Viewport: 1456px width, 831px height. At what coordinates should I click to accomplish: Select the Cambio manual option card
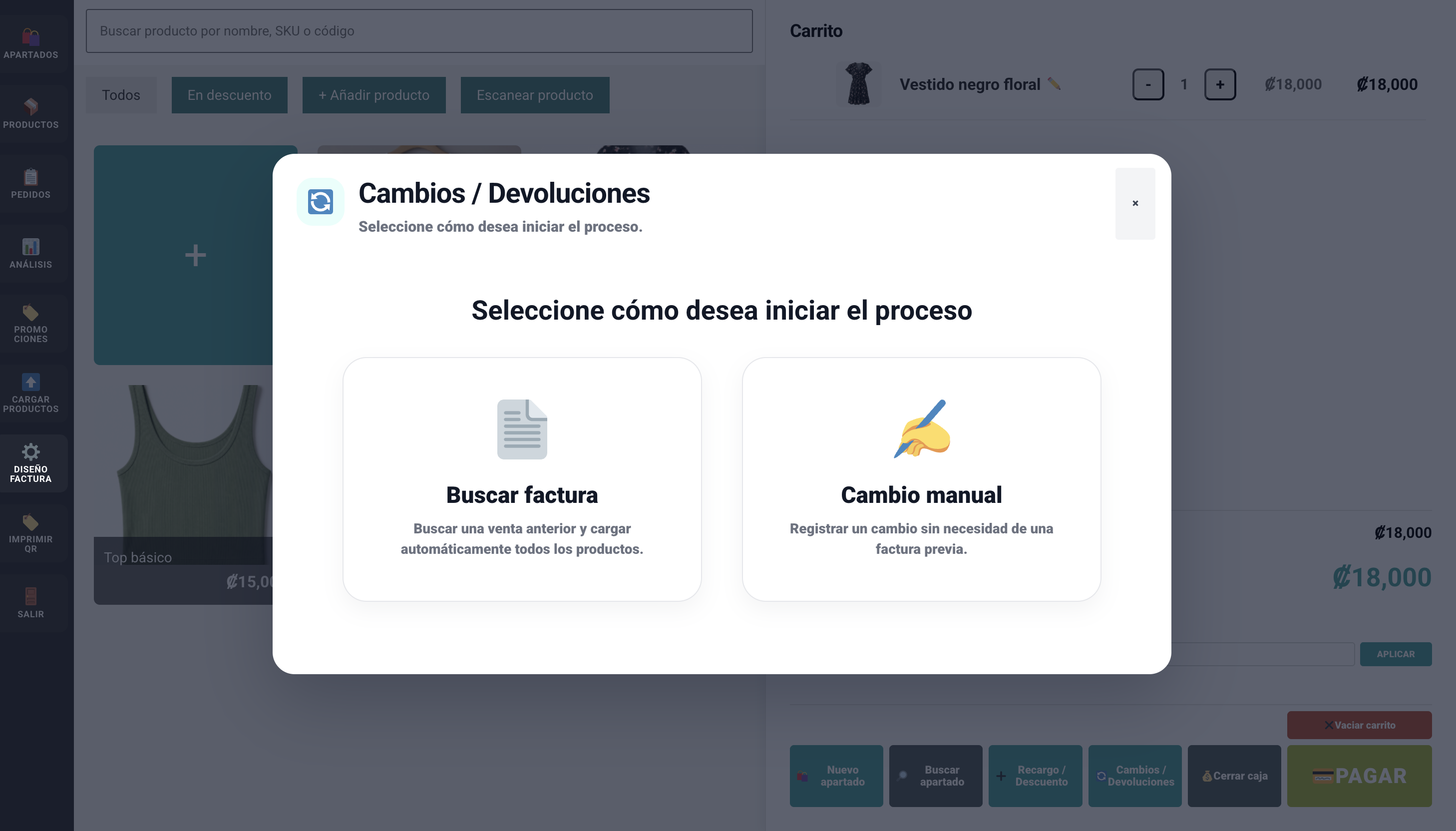tap(921, 479)
